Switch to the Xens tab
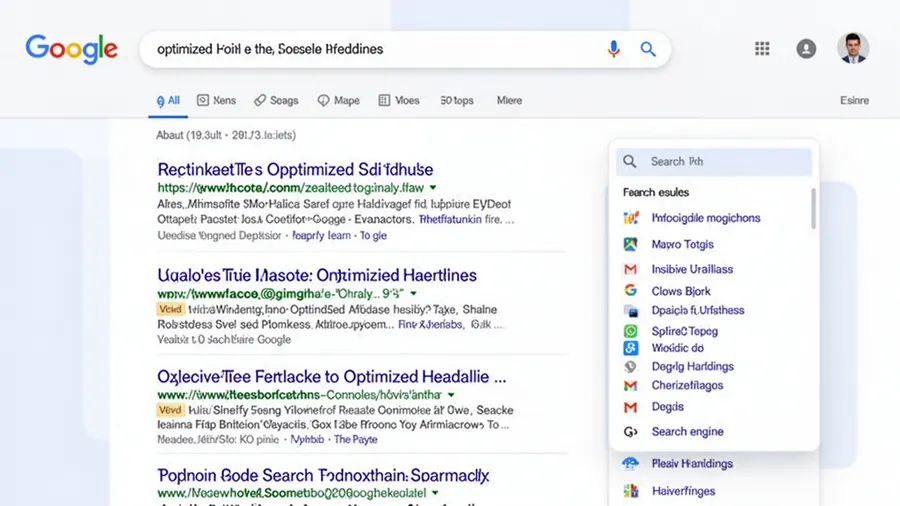 point(216,100)
